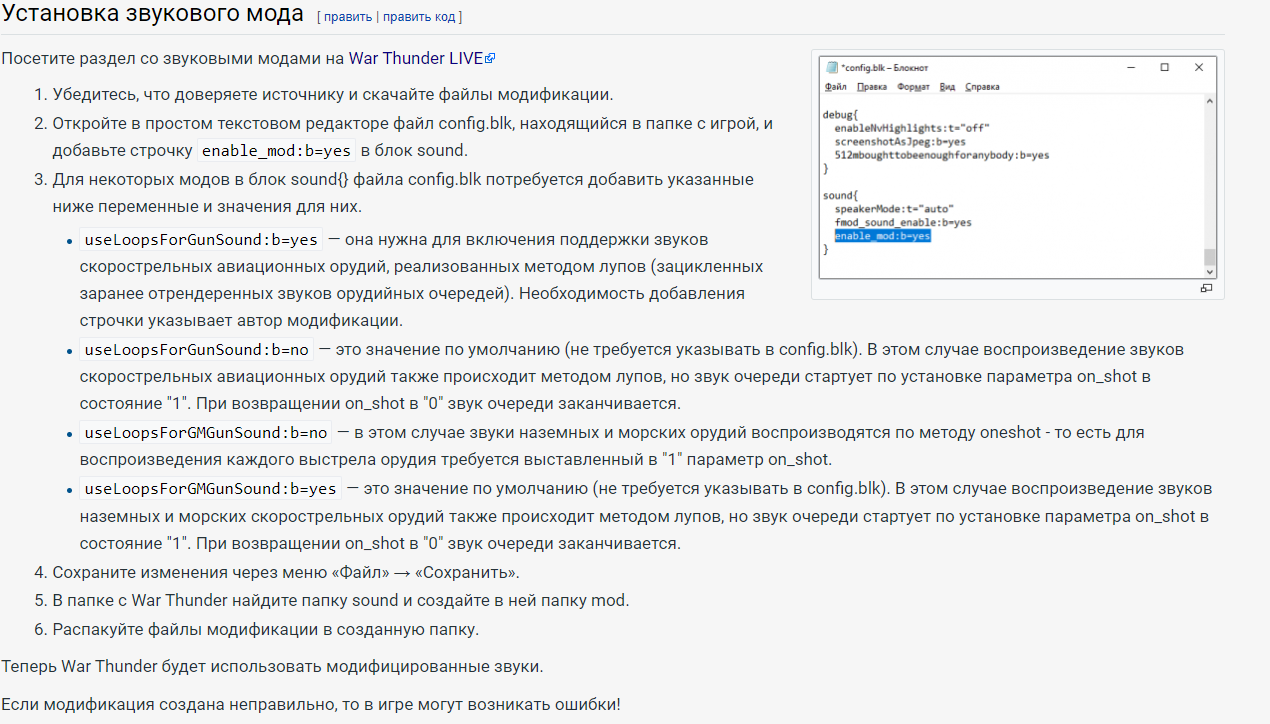
Task: Open the Формат menu in Notepad screenshot
Action: pyautogui.click(x=913, y=87)
